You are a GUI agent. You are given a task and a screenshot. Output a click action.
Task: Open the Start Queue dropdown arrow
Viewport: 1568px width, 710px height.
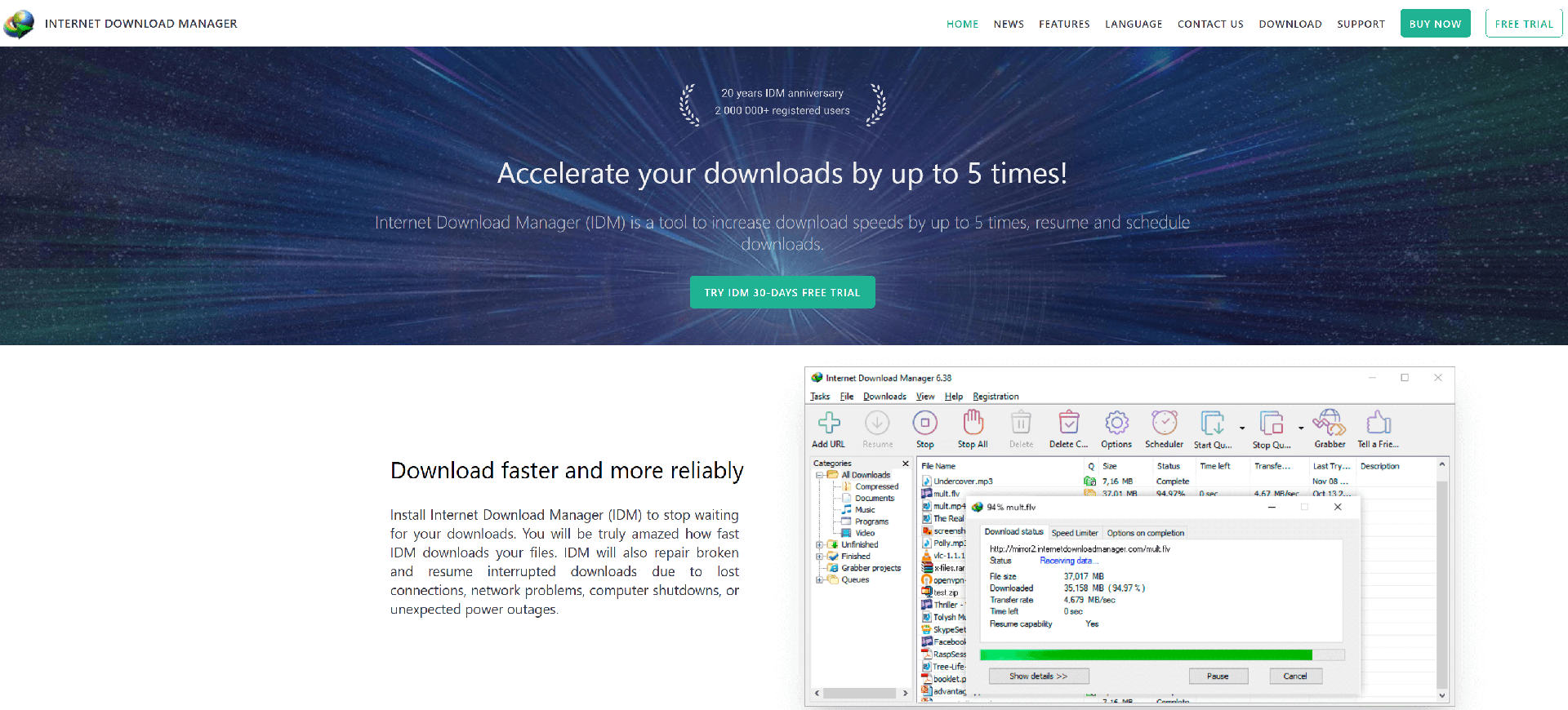1242,428
